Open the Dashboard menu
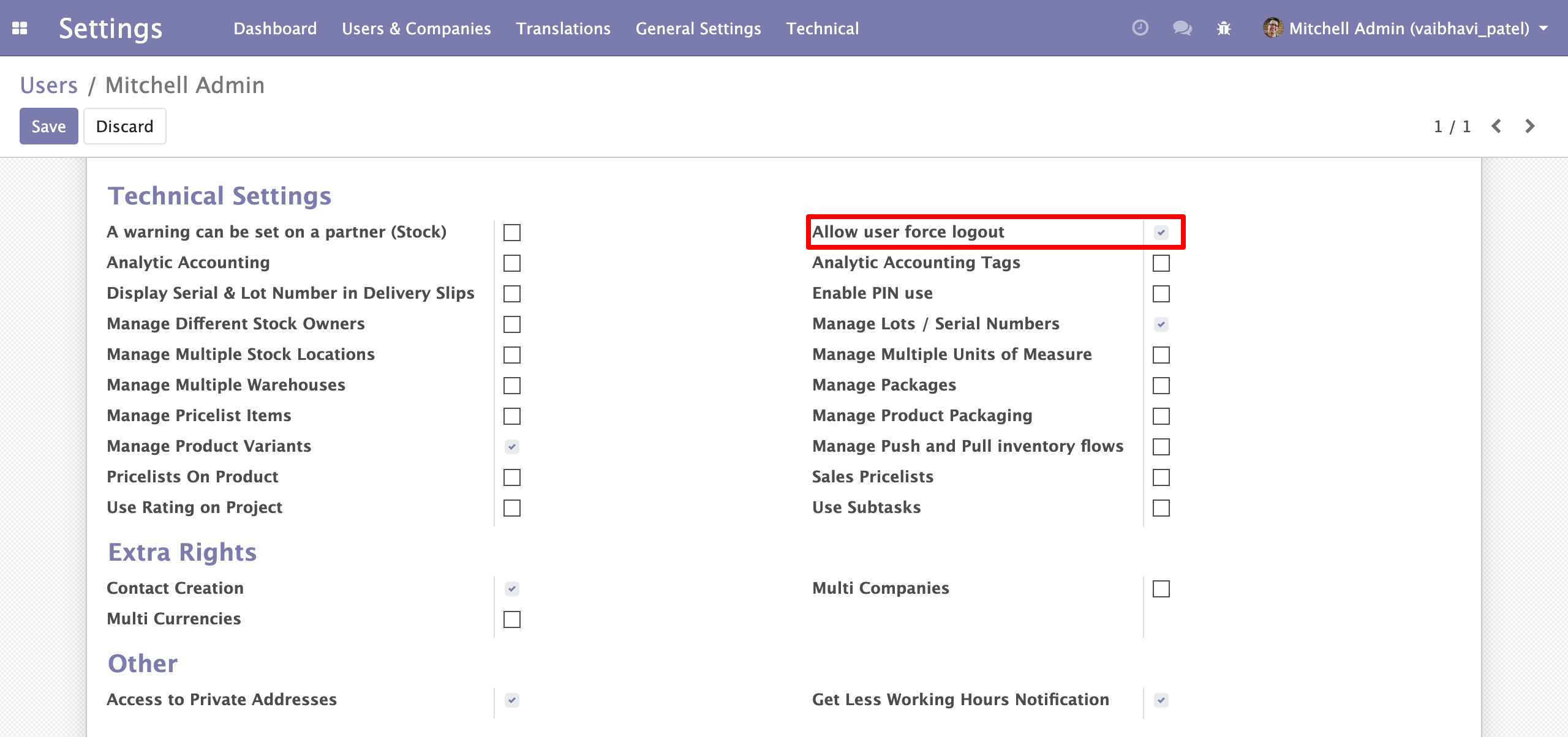Viewport: 1568px width, 737px height. pos(275,28)
